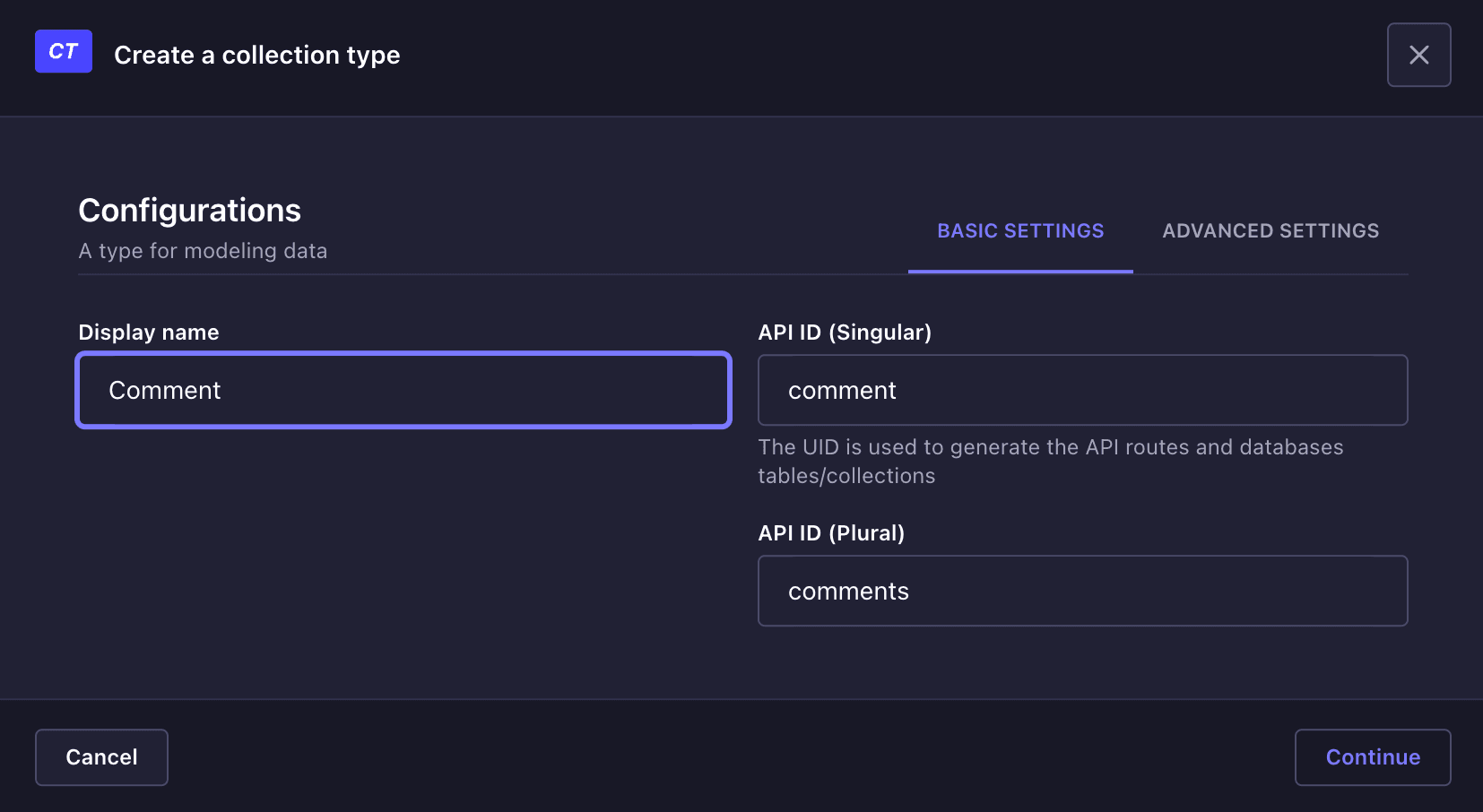Click into the API ID (Plural) field
1483x812 pixels.
1082,592
